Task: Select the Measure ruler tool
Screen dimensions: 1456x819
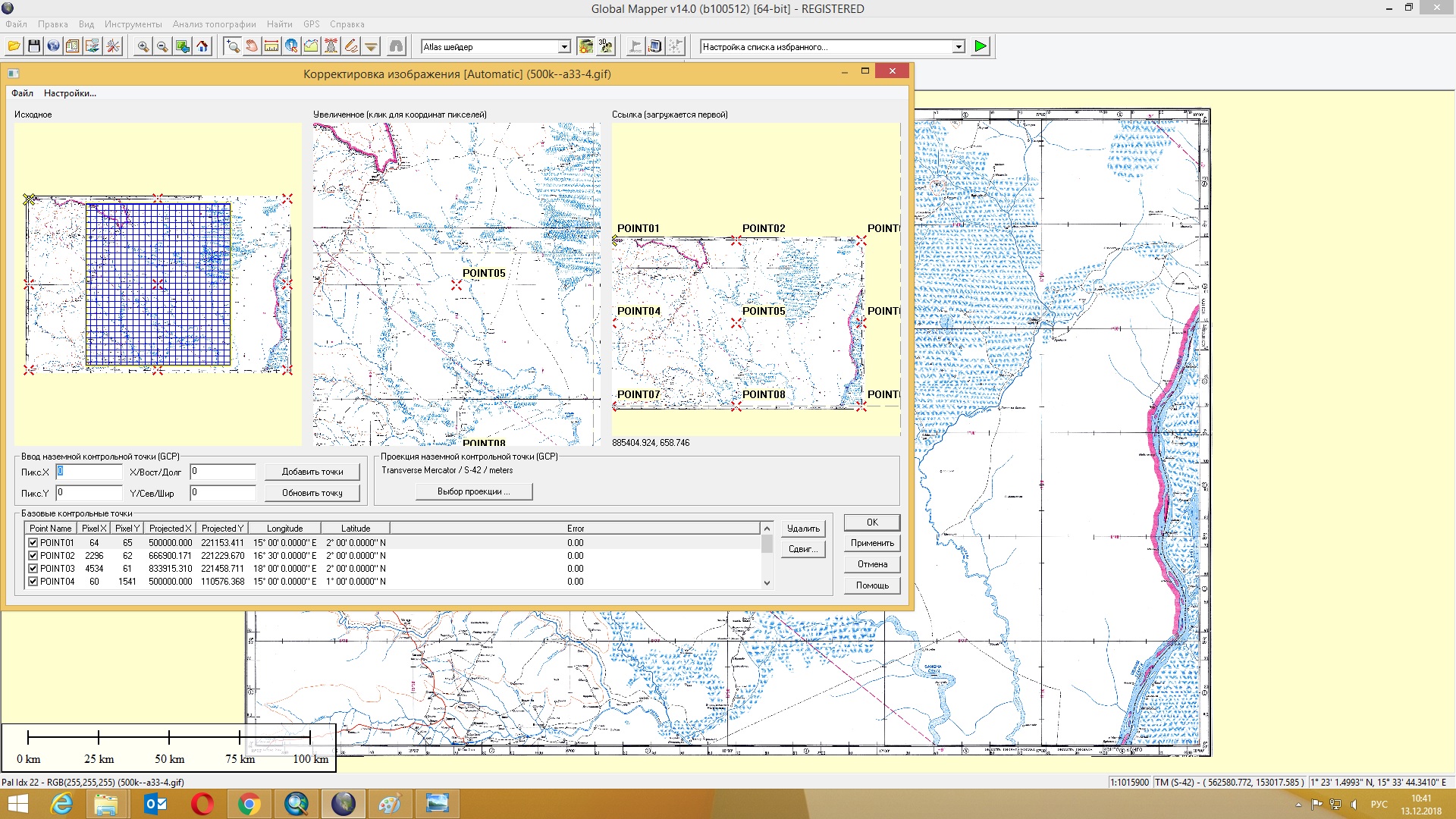Action: (x=271, y=47)
